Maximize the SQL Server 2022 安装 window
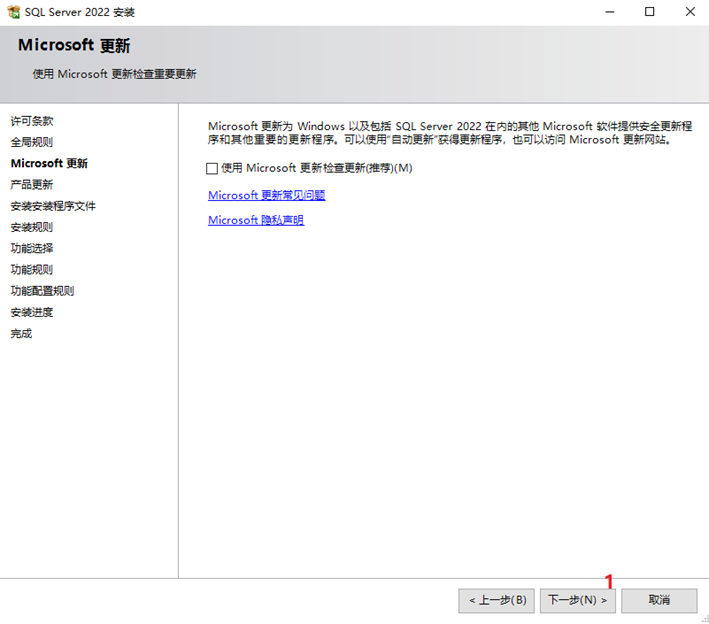Screen dimensions: 709x624 tap(649, 12)
